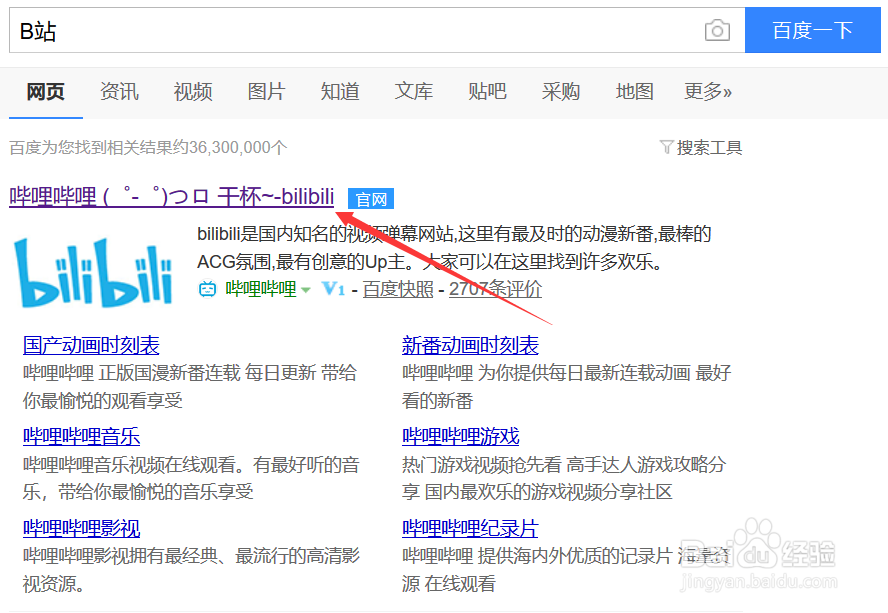
Task: Click the V1 verification badge
Action: (x=334, y=289)
